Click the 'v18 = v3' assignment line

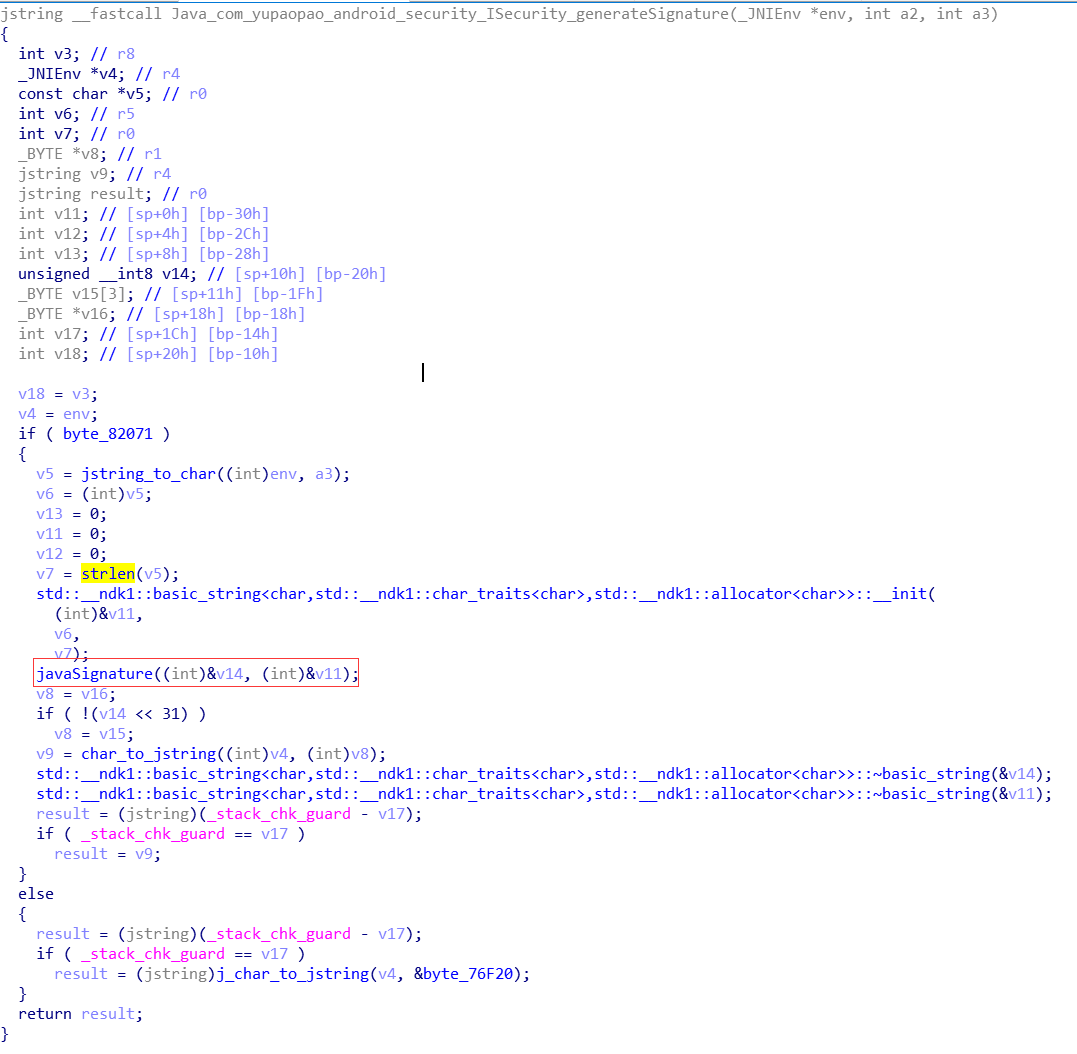click(58, 394)
